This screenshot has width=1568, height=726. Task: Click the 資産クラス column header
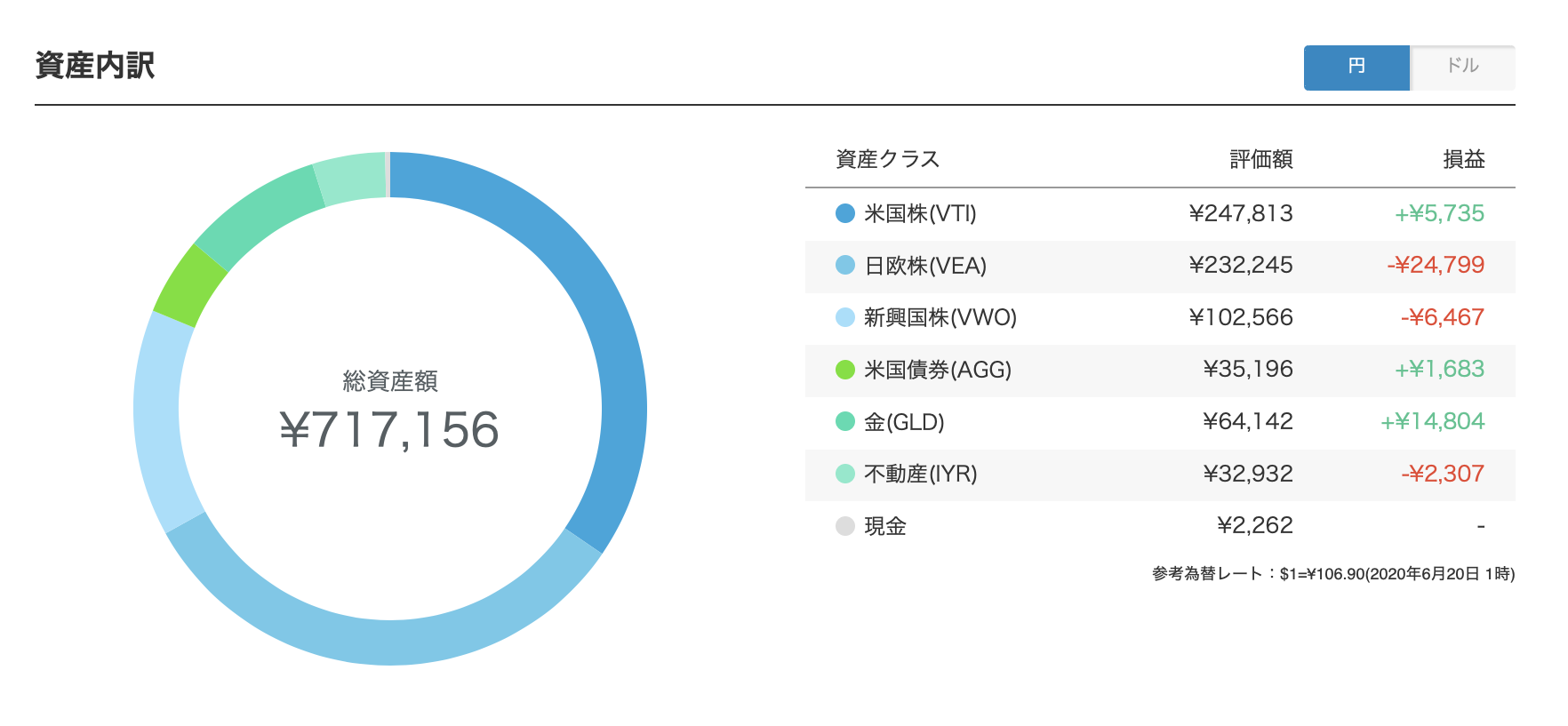coord(888,159)
